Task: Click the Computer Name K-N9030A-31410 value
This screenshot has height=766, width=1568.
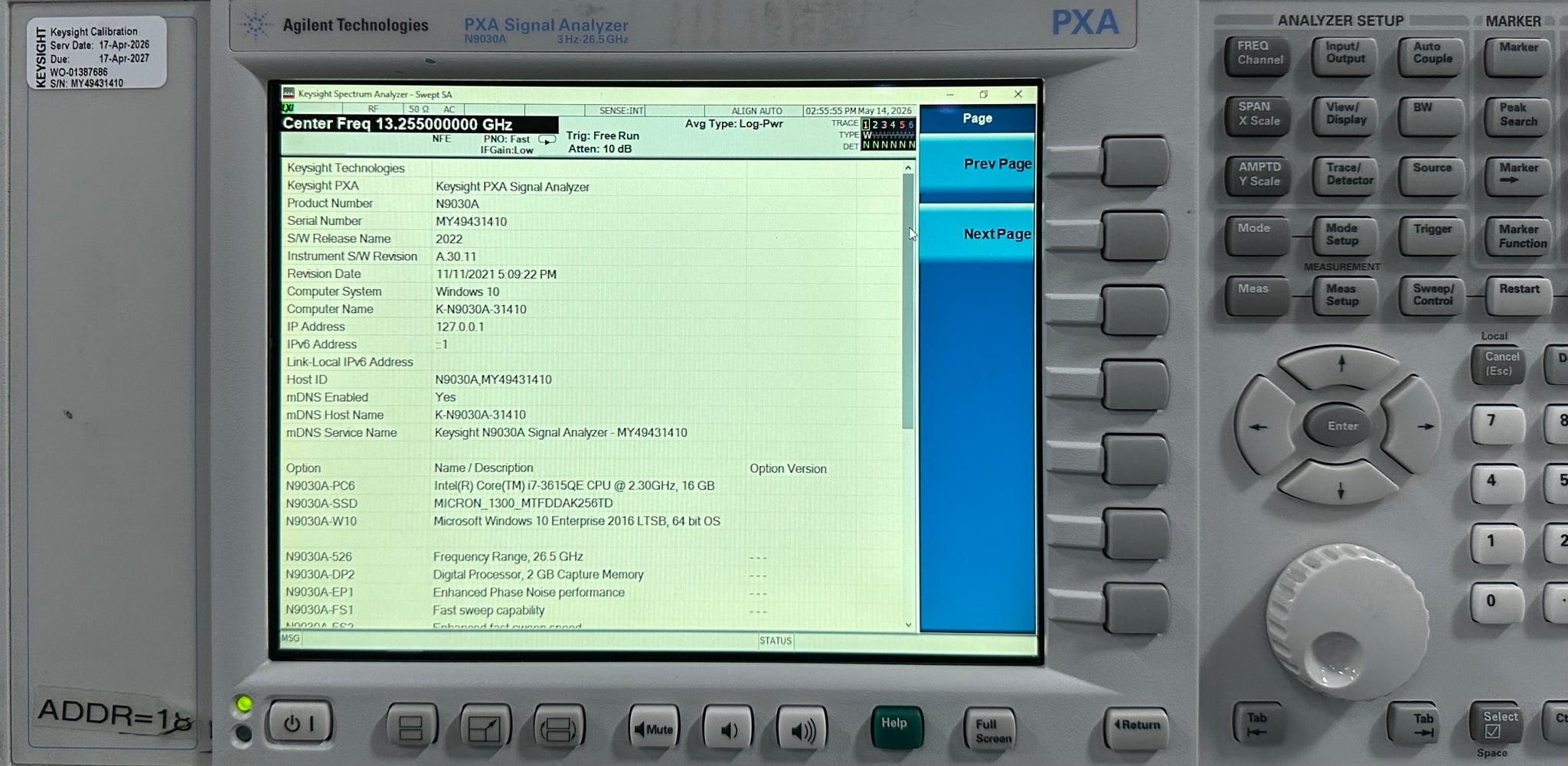Action: pyautogui.click(x=481, y=309)
